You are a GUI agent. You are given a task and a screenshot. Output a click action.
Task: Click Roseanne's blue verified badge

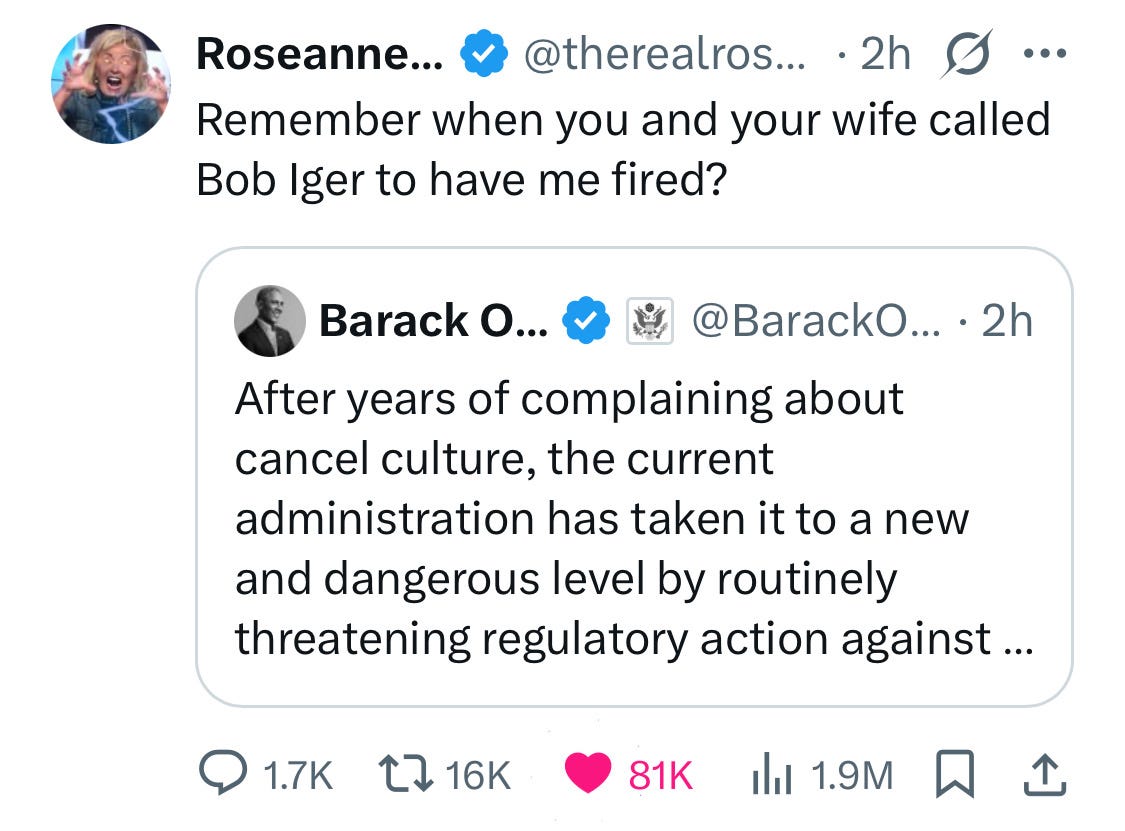(x=484, y=53)
